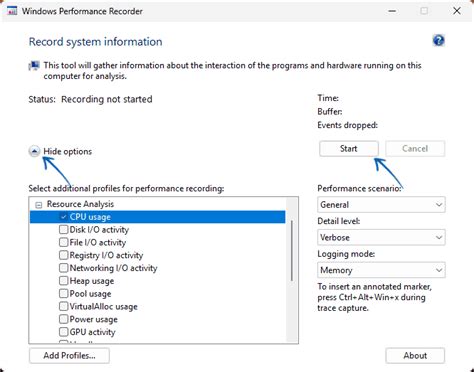
Task: Tick Networking I/O activity checkbox
Action: coord(63,268)
